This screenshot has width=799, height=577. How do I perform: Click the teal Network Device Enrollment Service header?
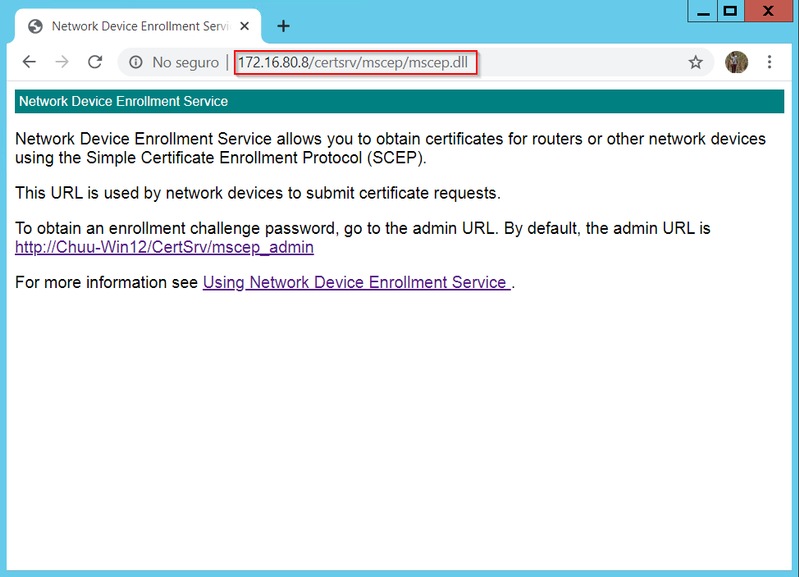click(398, 101)
